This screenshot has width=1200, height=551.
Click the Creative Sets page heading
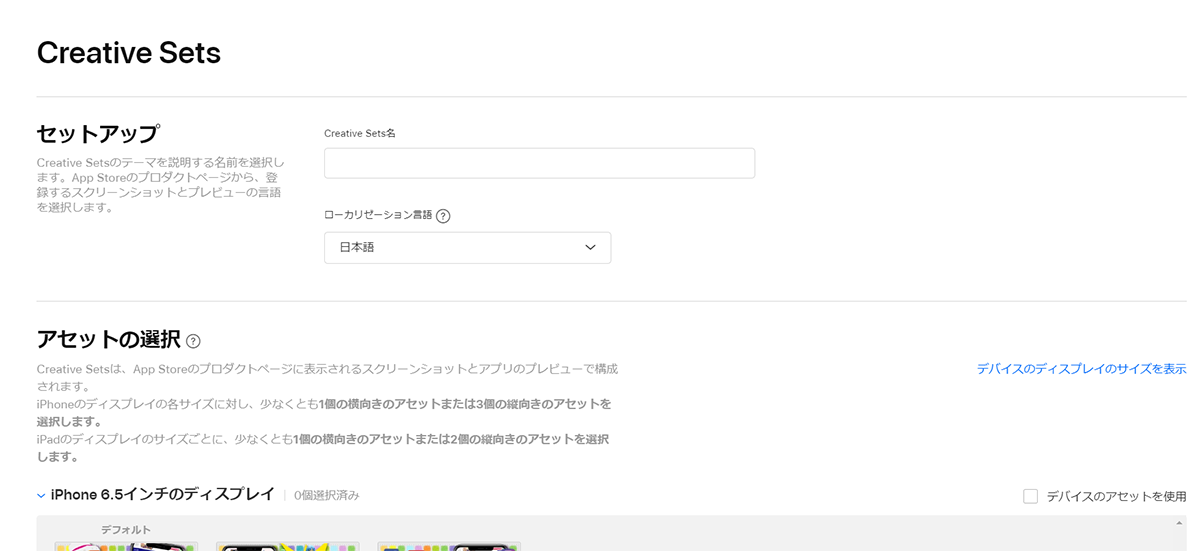(129, 52)
